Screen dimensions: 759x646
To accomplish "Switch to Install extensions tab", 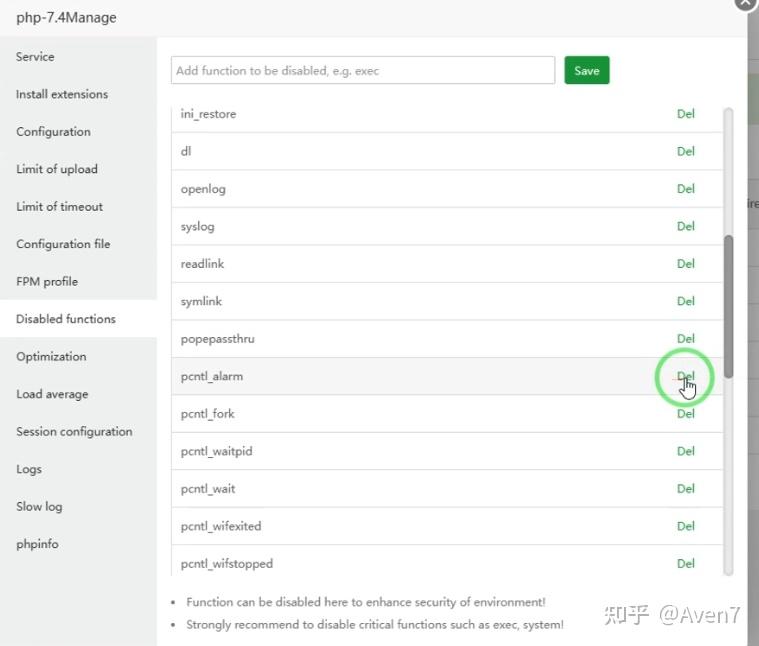I will tap(61, 94).
